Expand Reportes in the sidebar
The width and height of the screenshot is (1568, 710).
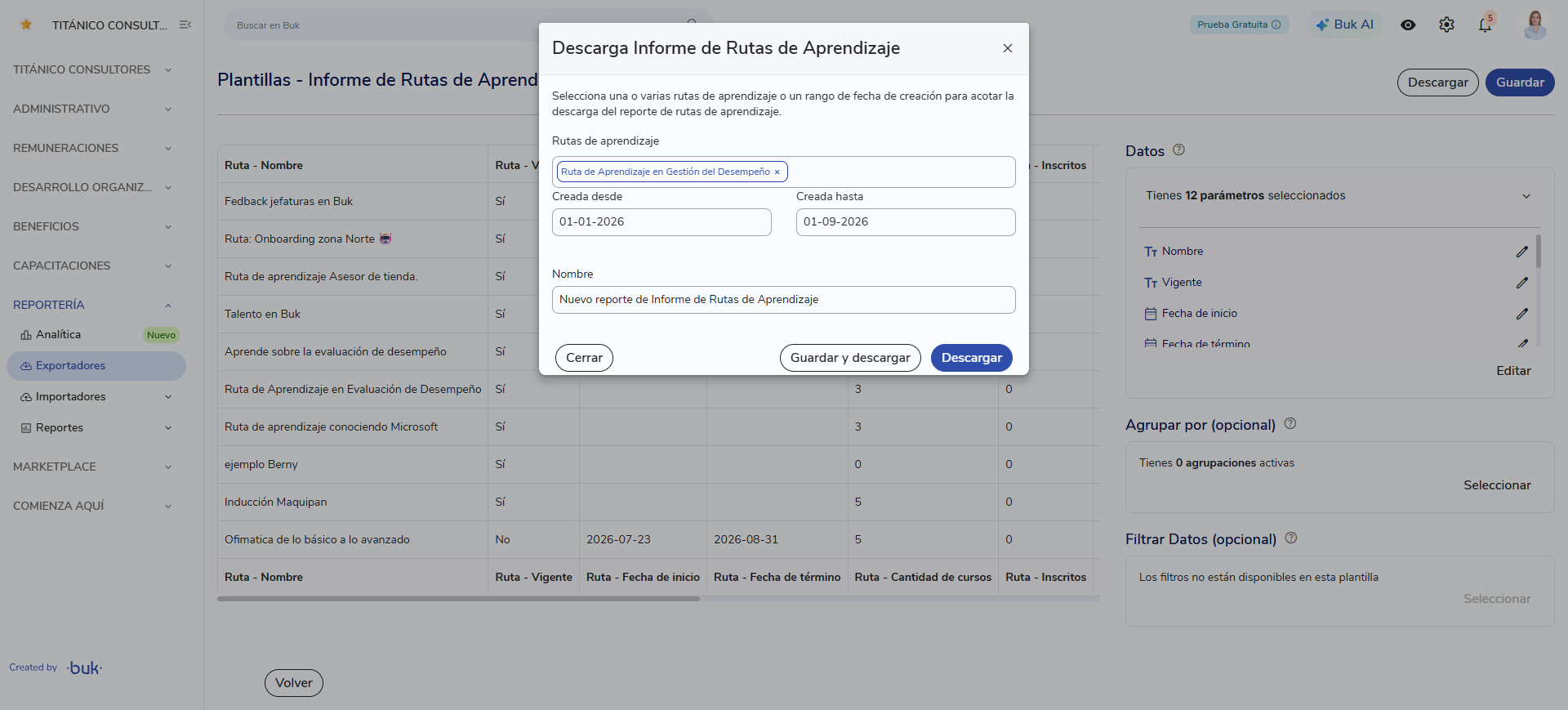tap(96, 428)
